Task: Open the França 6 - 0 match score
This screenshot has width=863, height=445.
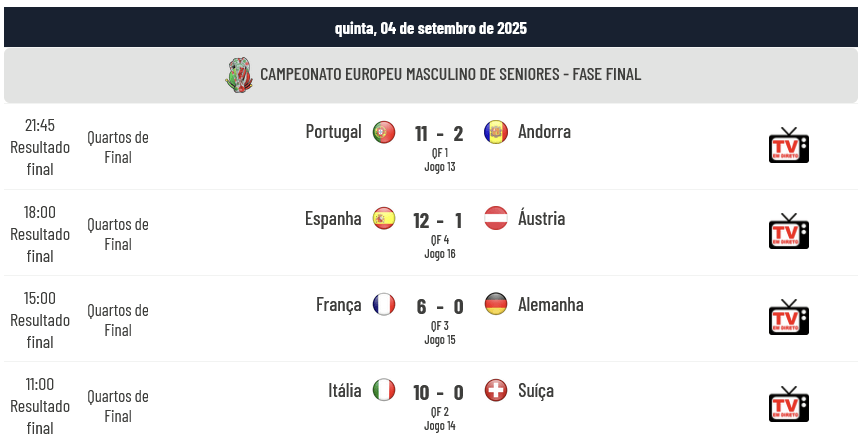Action: click(440, 306)
